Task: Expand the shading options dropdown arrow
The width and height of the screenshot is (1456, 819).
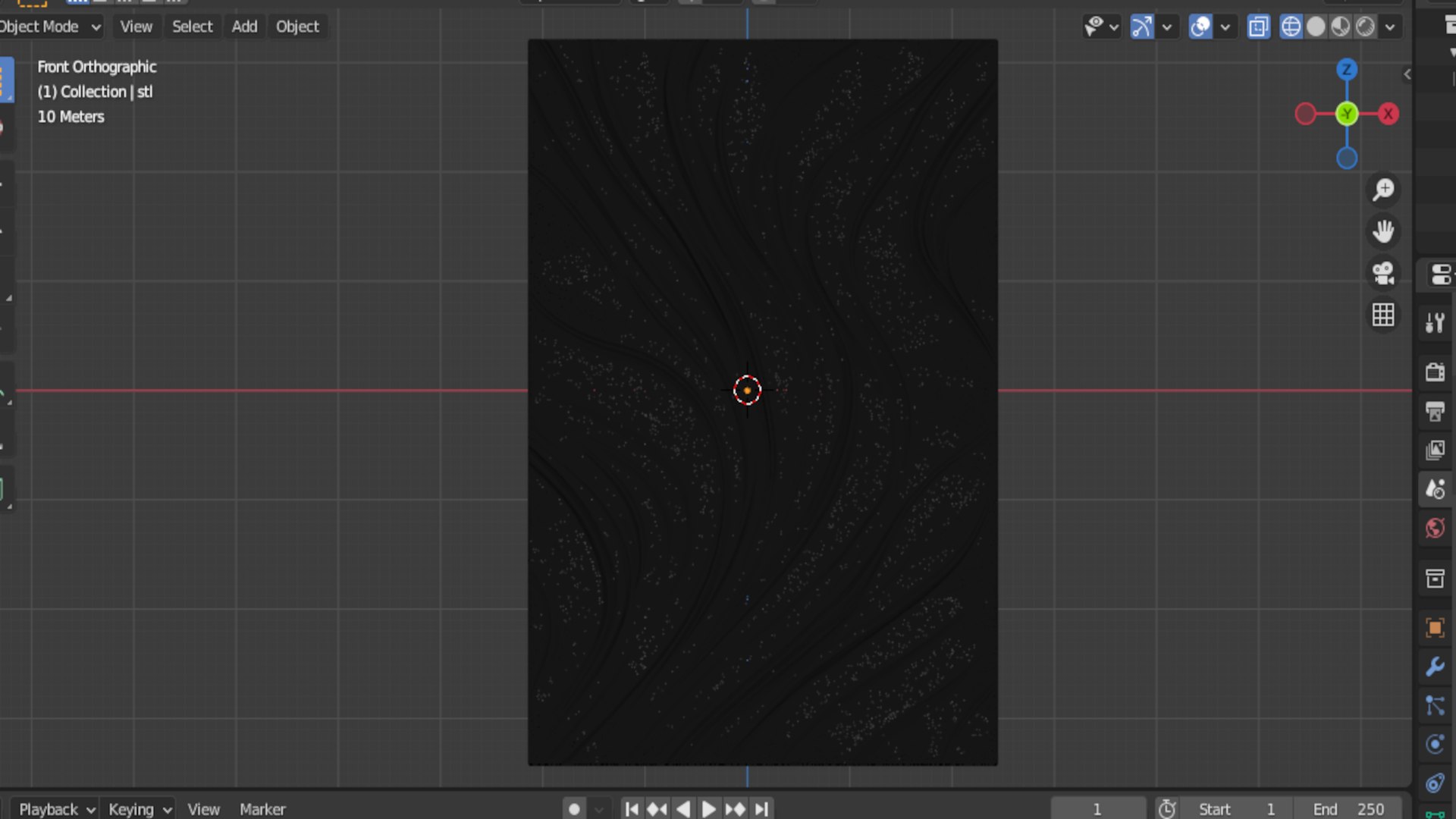Action: (x=1390, y=27)
